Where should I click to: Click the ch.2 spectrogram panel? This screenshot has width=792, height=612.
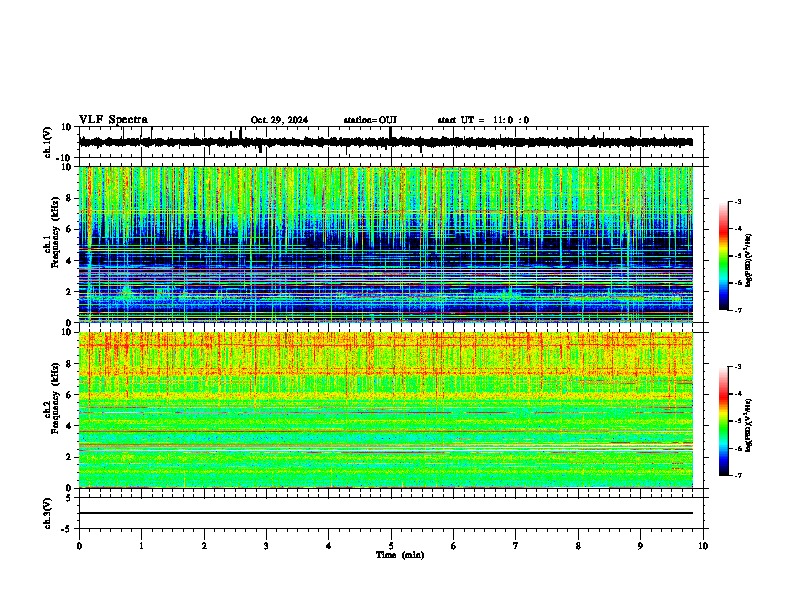386,410
